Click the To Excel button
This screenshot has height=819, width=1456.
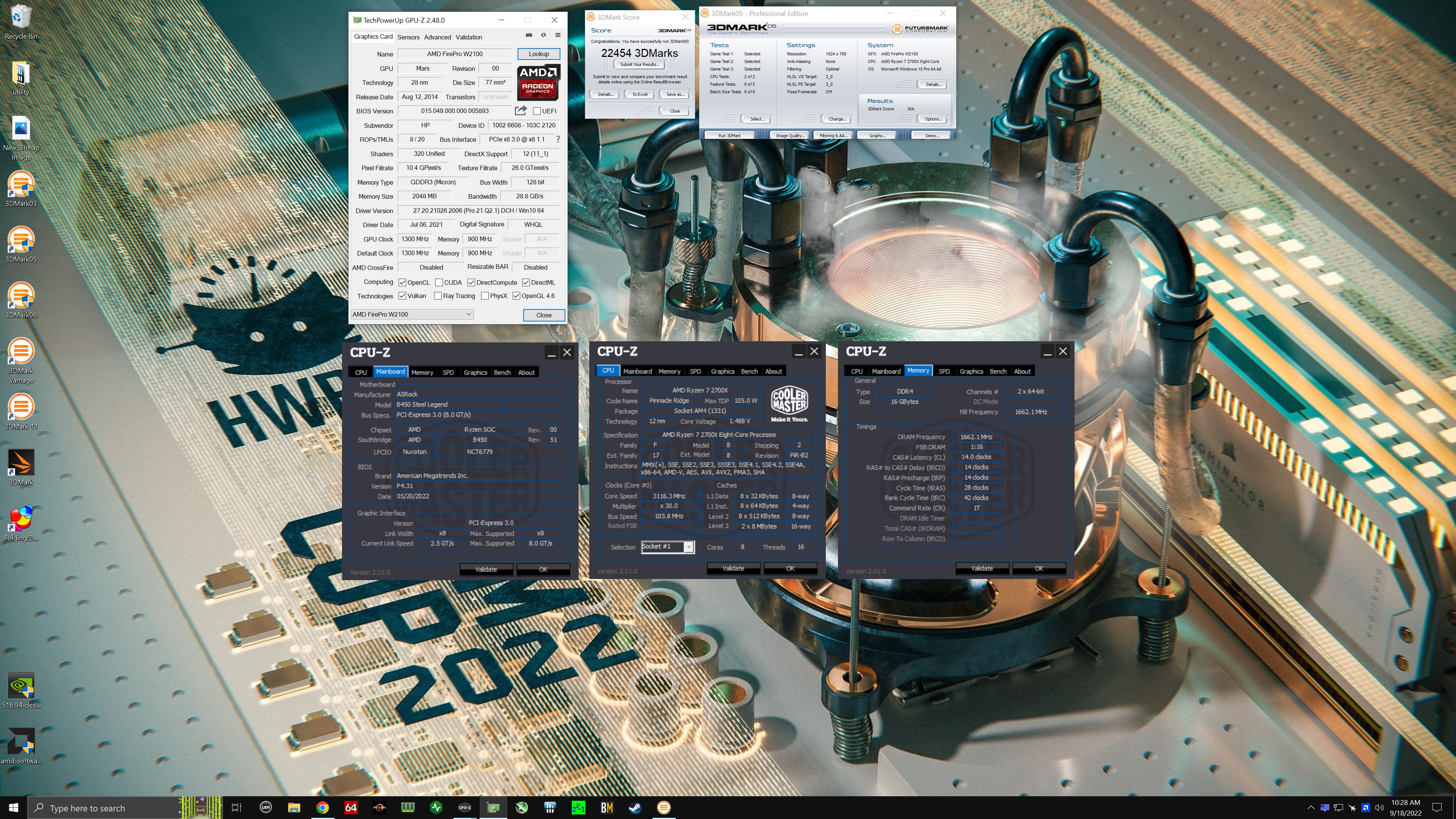[x=640, y=94]
